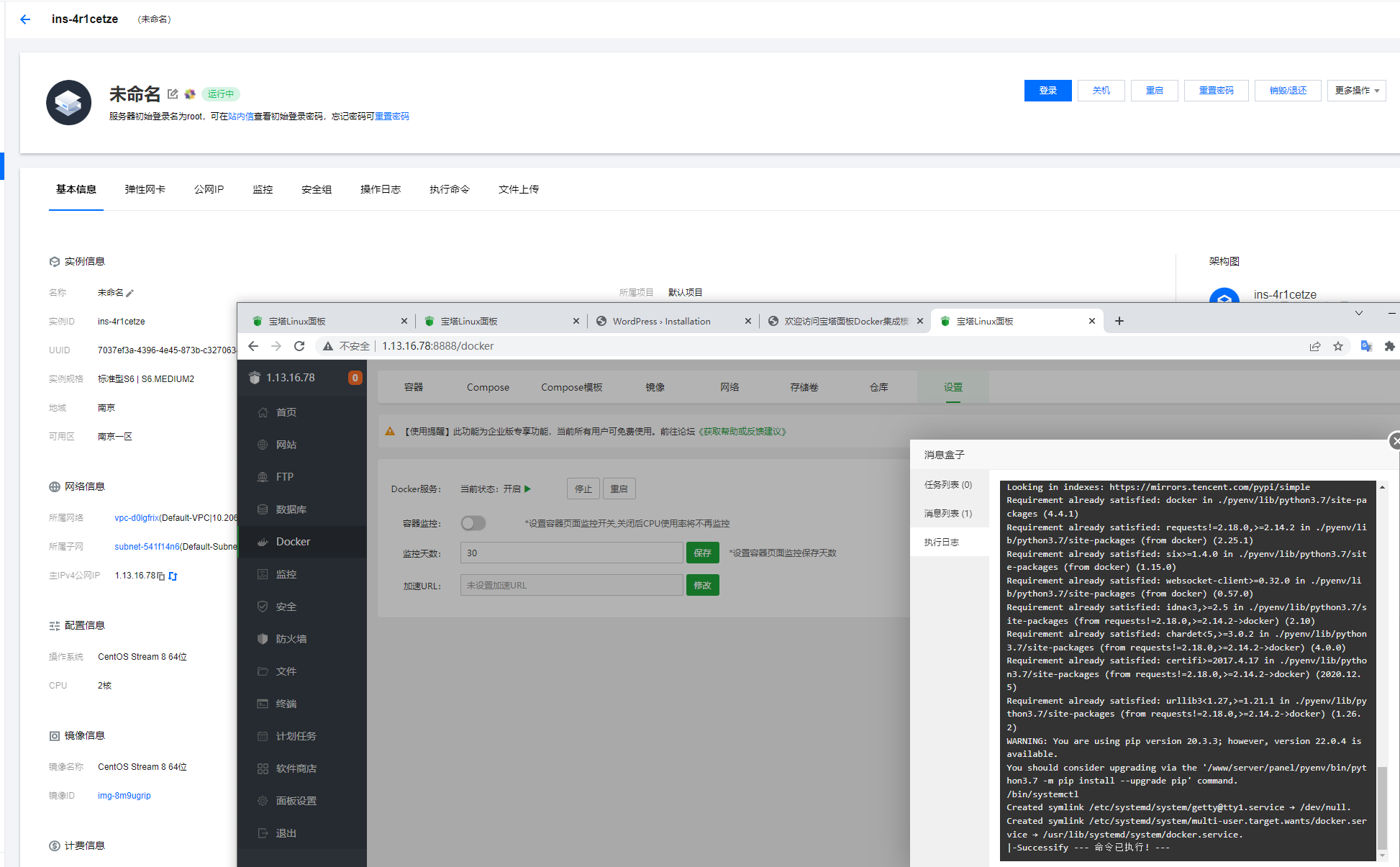Click the 销毁/退还 button

(x=1288, y=91)
